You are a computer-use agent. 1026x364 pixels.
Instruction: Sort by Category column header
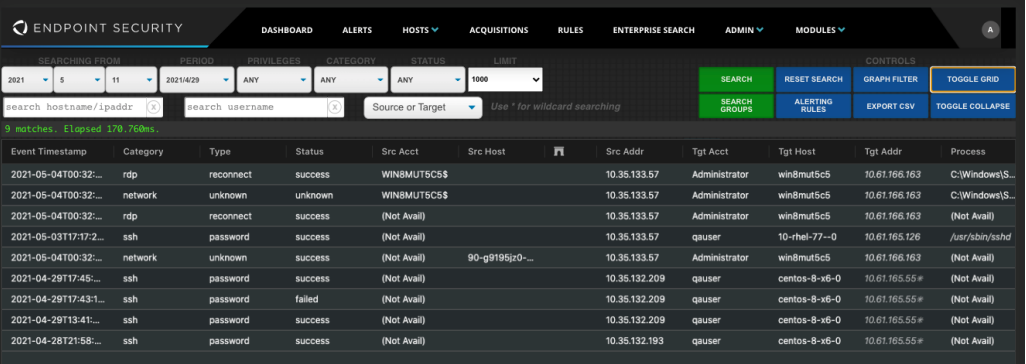tap(143, 151)
